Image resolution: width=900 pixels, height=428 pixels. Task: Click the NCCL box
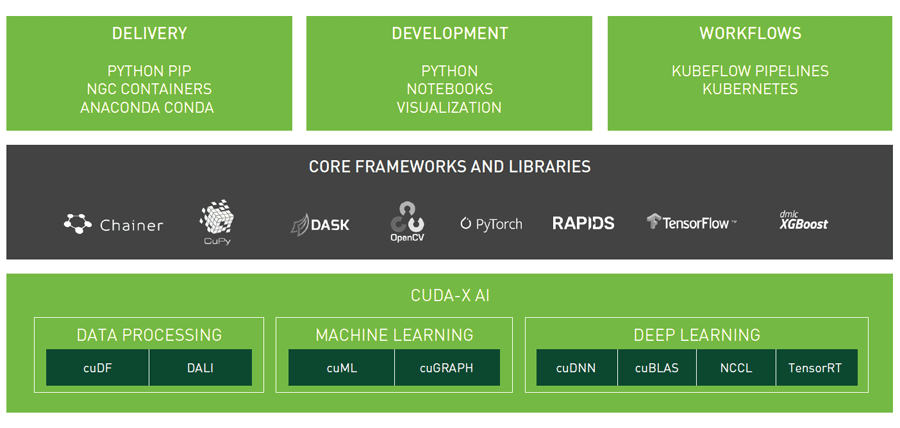click(x=736, y=368)
